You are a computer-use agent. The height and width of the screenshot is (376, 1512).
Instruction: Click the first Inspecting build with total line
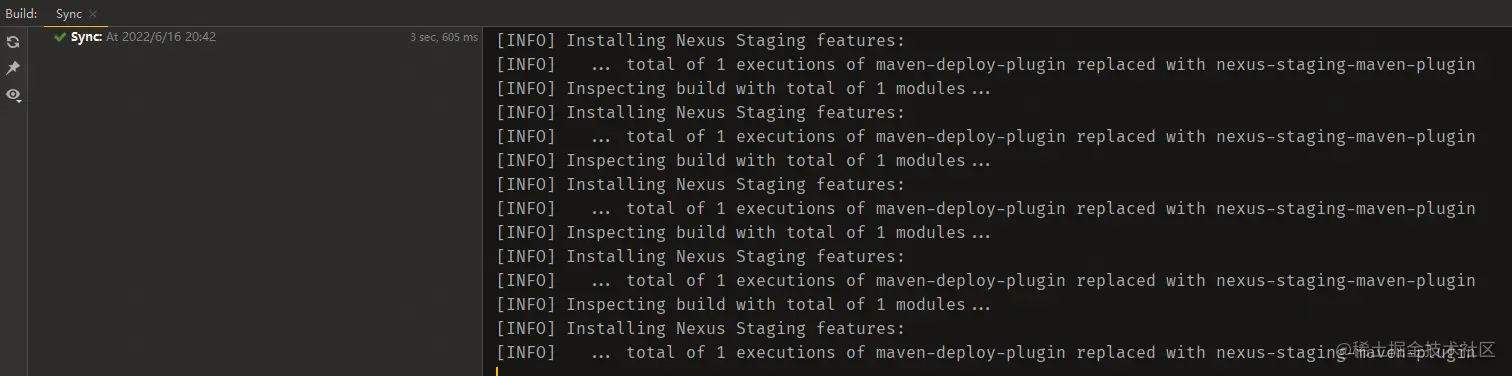click(743, 88)
